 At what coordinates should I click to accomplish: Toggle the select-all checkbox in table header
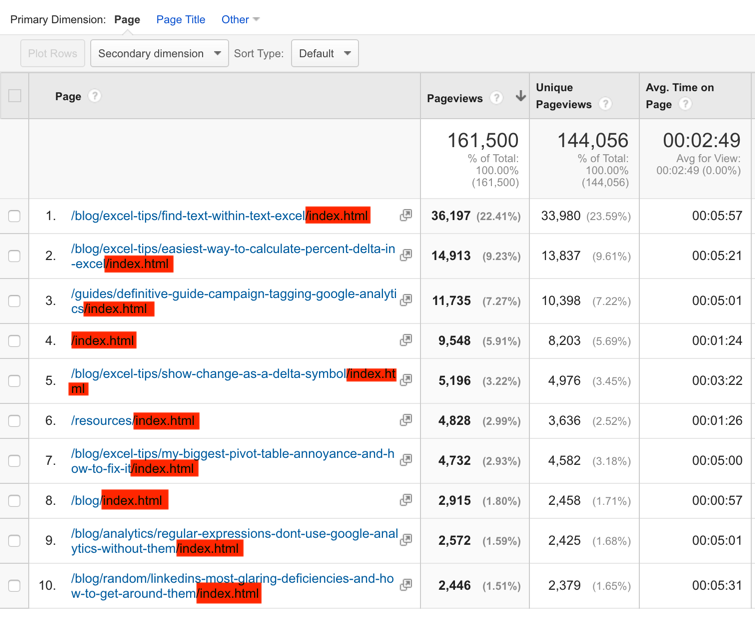15,96
